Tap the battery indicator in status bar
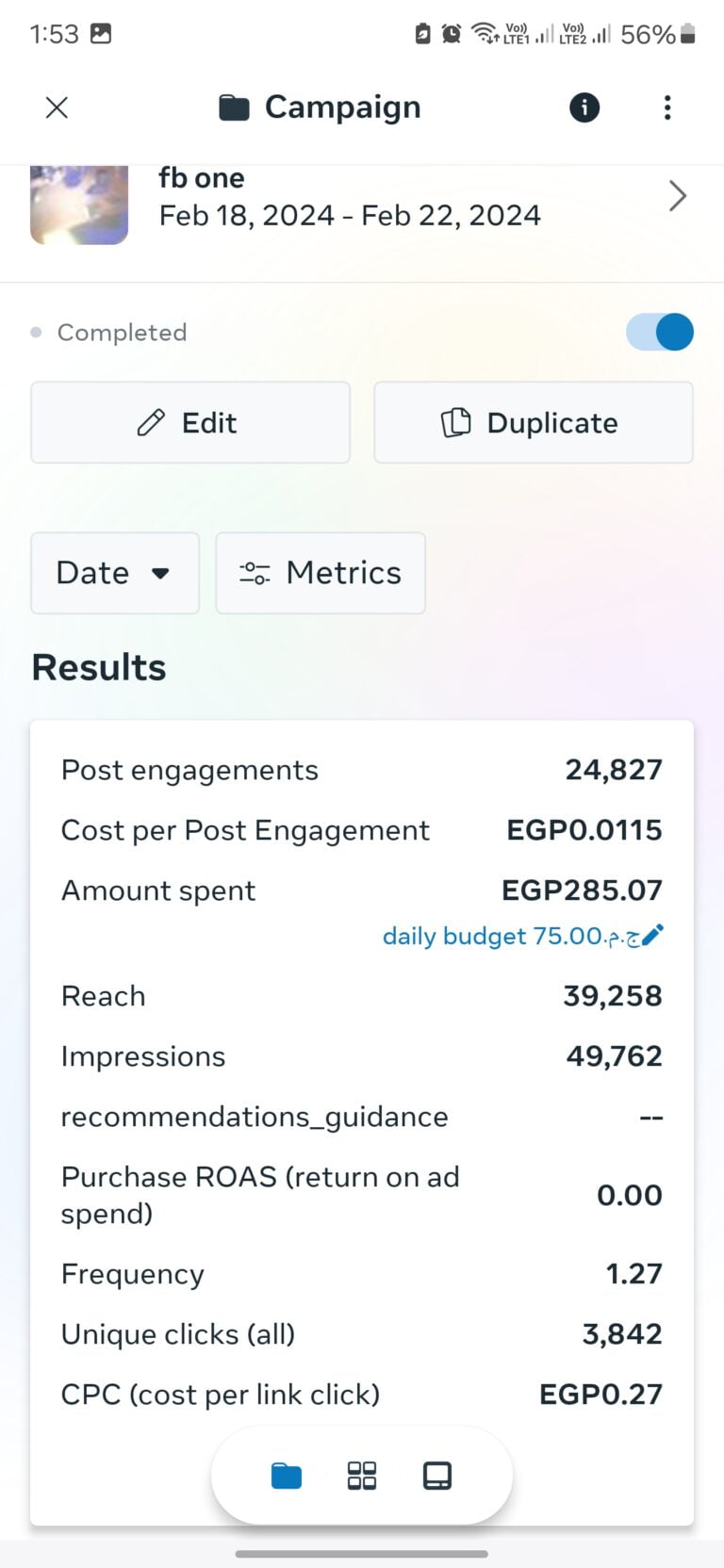Image resolution: width=724 pixels, height=1568 pixels. (688, 35)
